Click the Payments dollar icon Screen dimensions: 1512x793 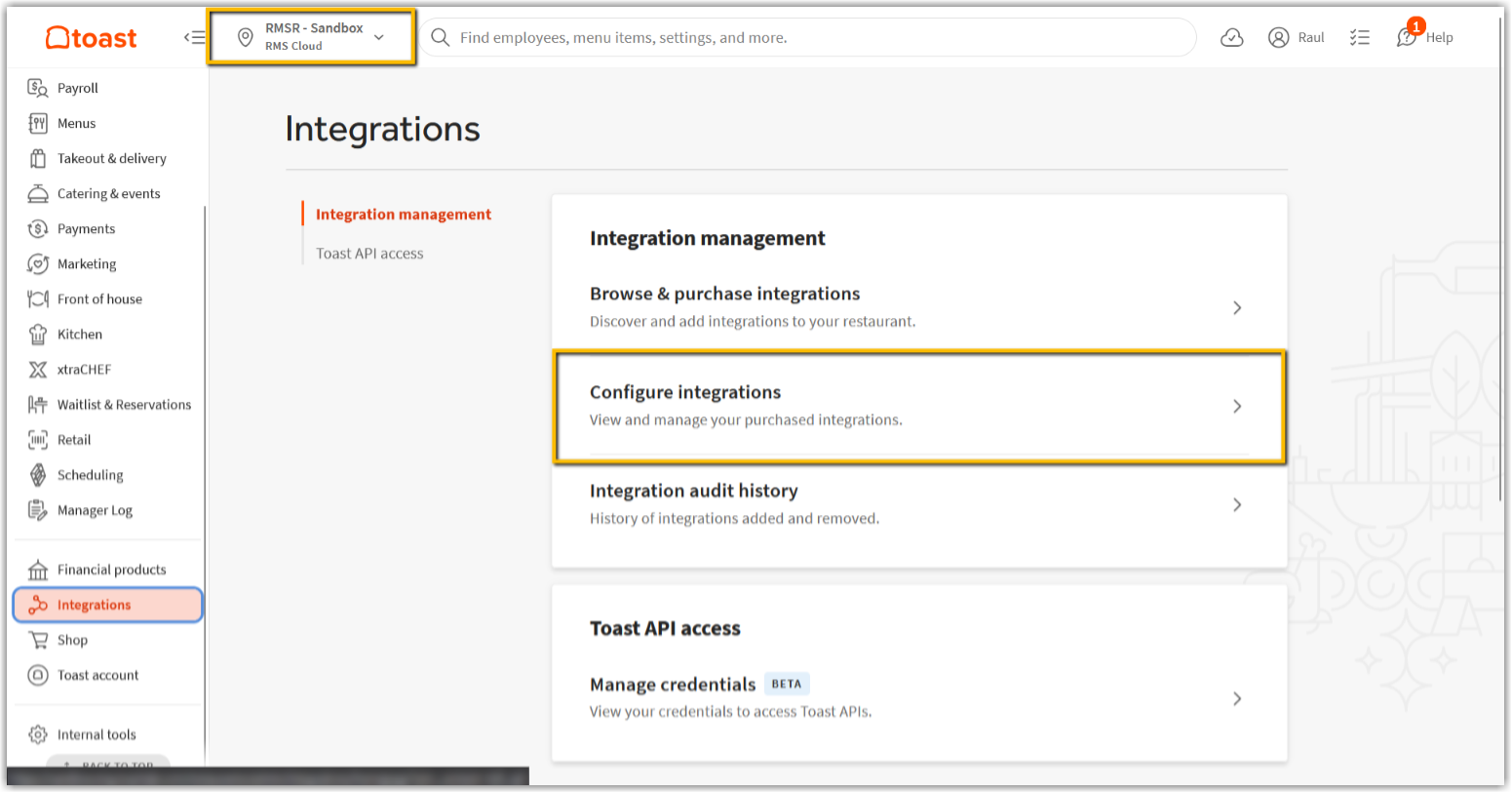[38, 228]
